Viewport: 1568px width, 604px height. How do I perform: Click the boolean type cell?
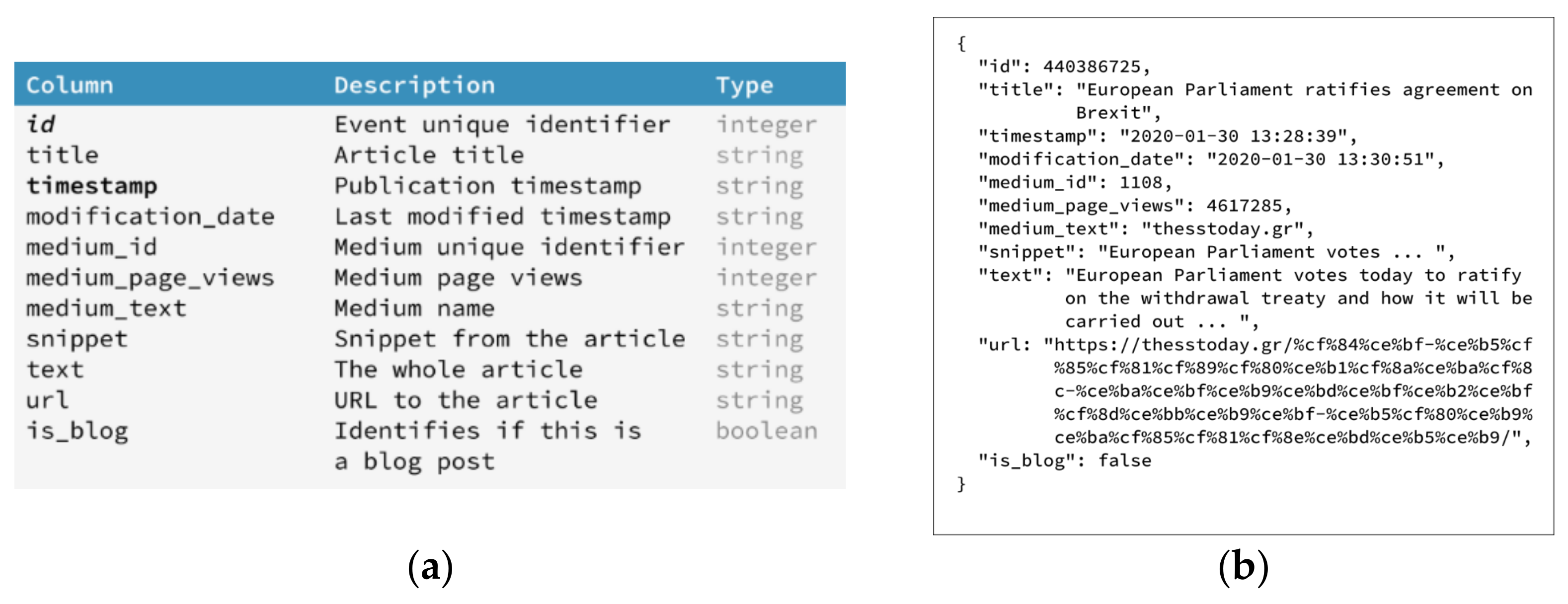pos(766,431)
